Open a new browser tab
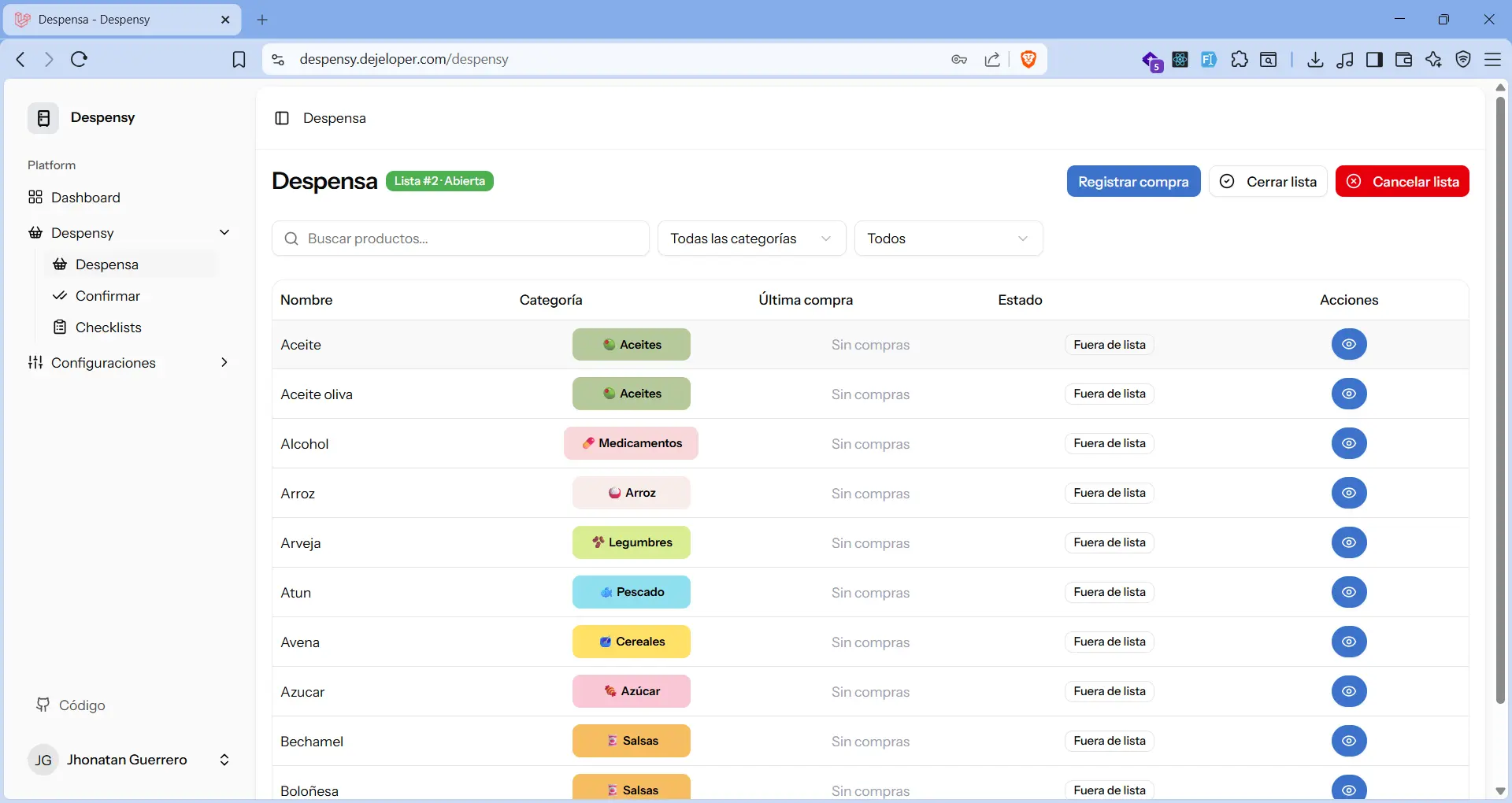1512x803 pixels. (x=262, y=20)
